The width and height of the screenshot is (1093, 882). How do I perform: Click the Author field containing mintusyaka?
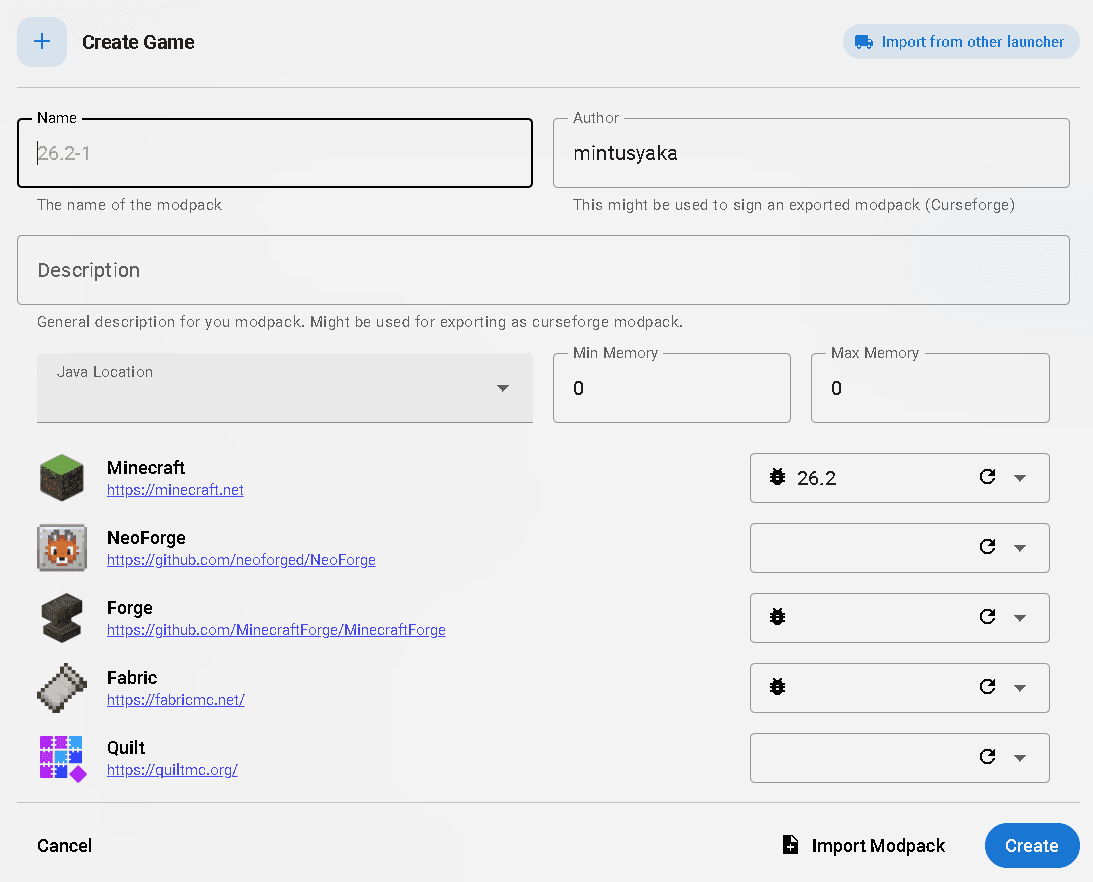click(811, 153)
